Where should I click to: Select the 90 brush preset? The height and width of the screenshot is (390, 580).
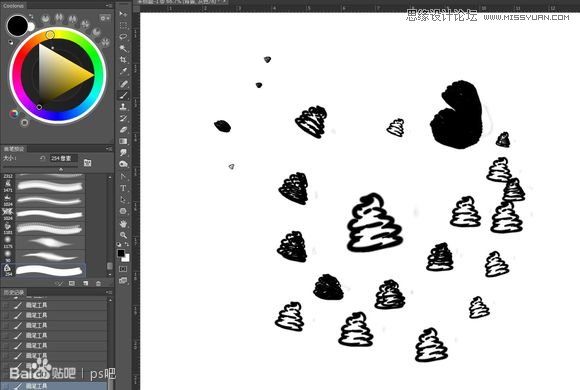[x=44, y=256]
